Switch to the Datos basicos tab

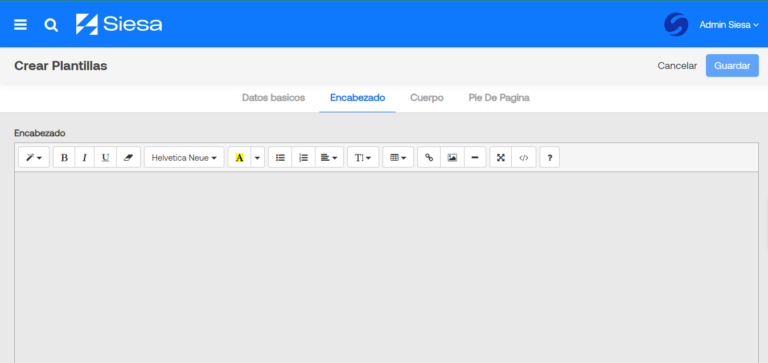[273, 98]
